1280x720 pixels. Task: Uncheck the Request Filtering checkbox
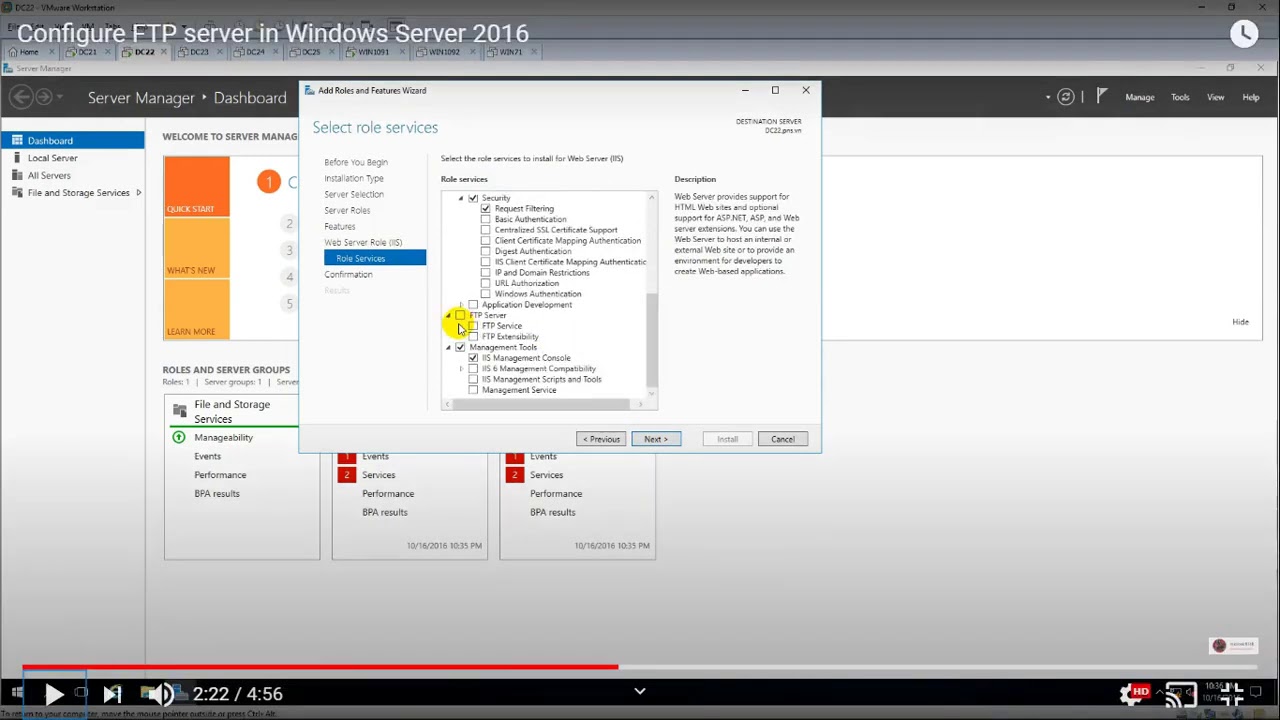(486, 209)
